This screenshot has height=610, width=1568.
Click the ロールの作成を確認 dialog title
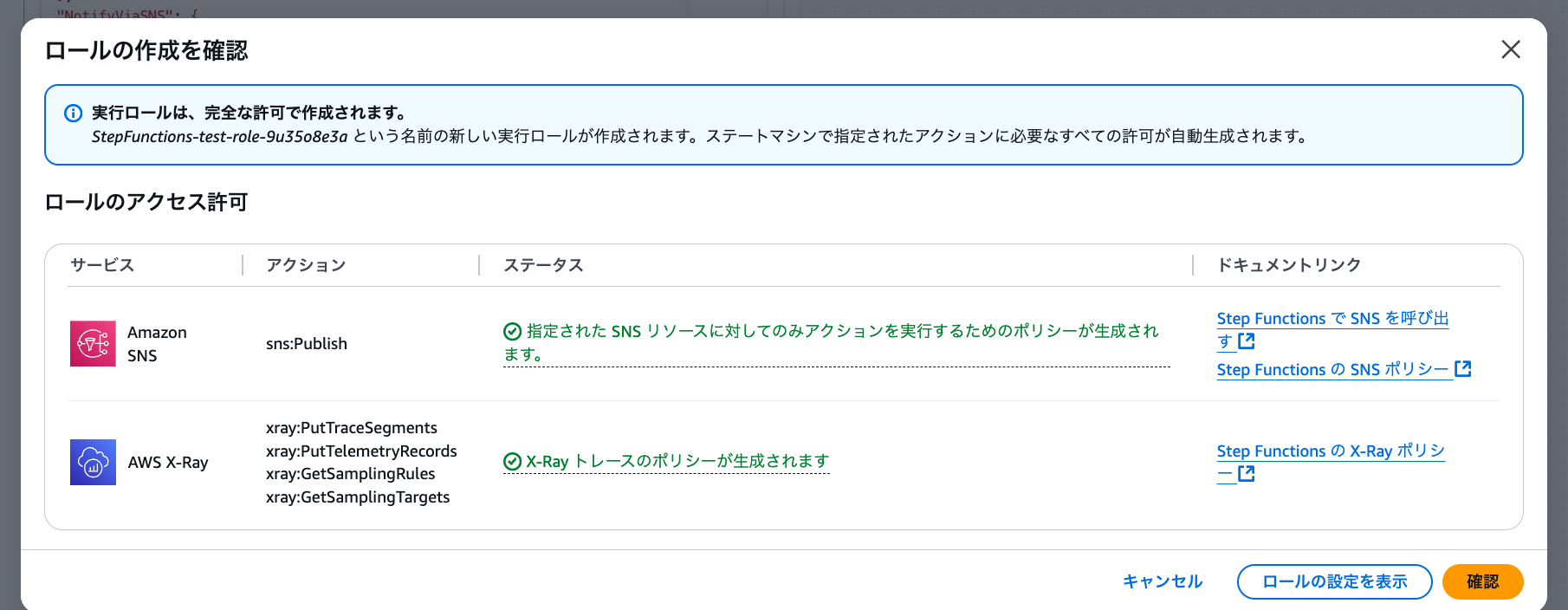[146, 50]
